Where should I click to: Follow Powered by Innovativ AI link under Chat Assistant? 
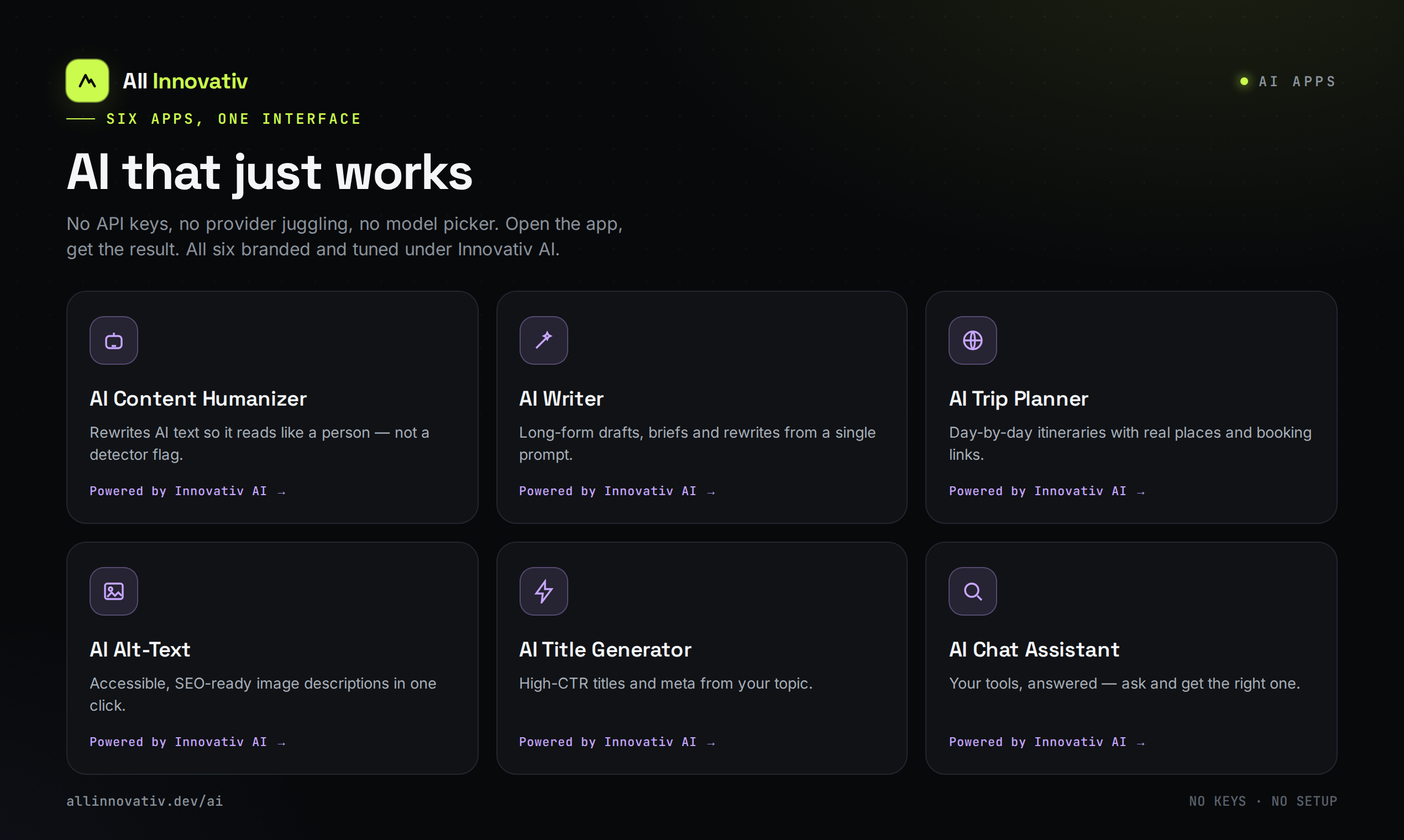(1047, 742)
